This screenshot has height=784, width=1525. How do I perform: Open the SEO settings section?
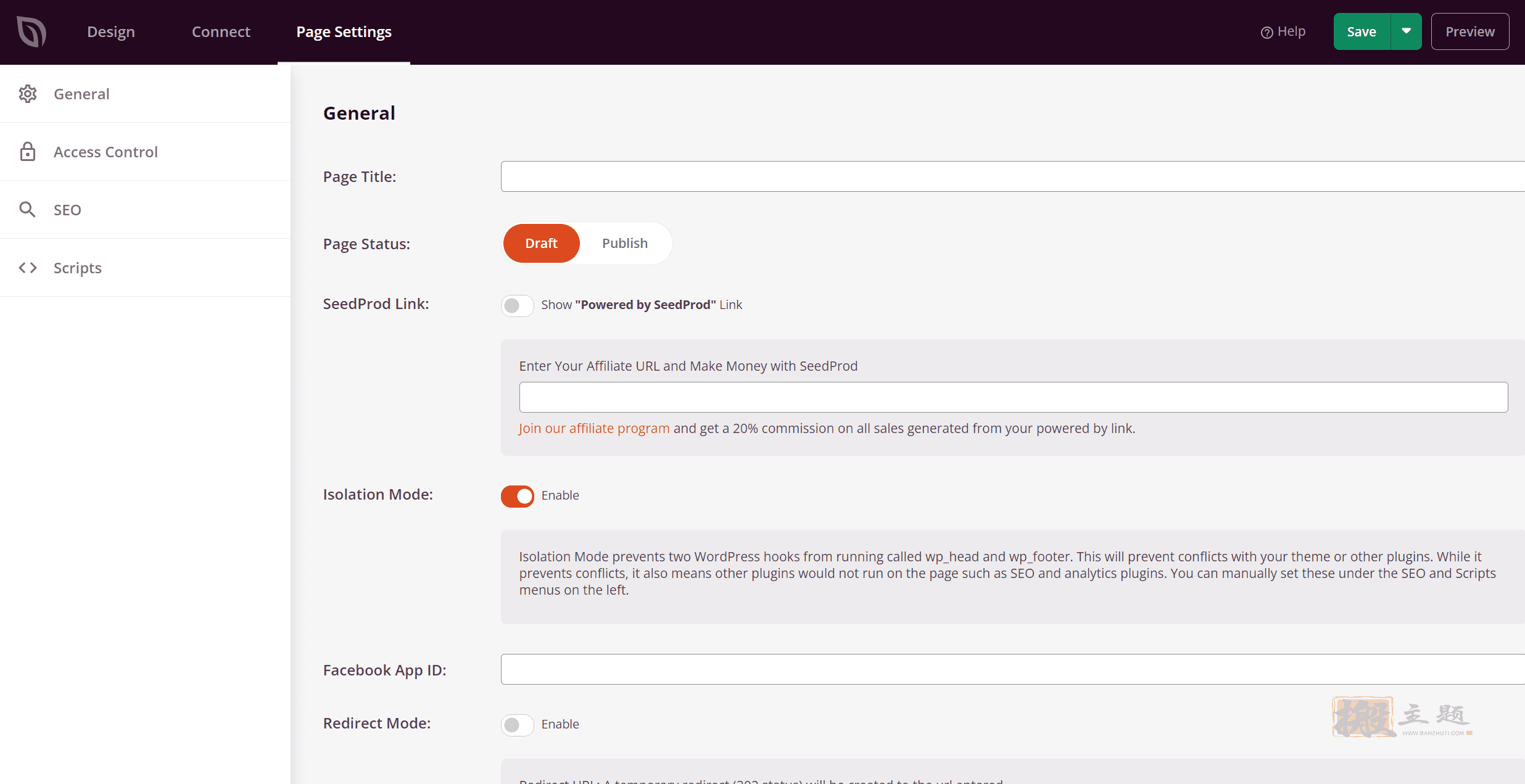(x=145, y=210)
